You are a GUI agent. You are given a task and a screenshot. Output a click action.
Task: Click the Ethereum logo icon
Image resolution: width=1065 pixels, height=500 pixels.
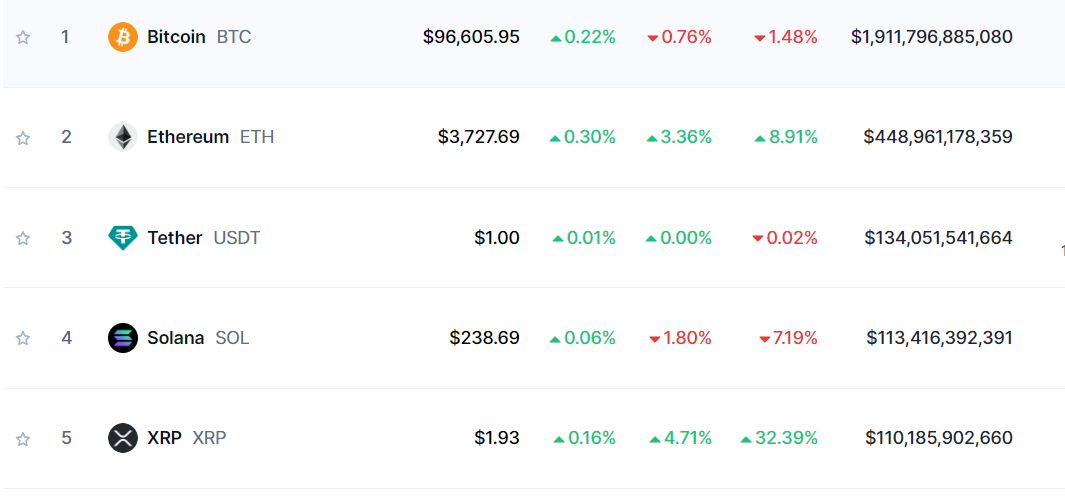click(x=123, y=137)
